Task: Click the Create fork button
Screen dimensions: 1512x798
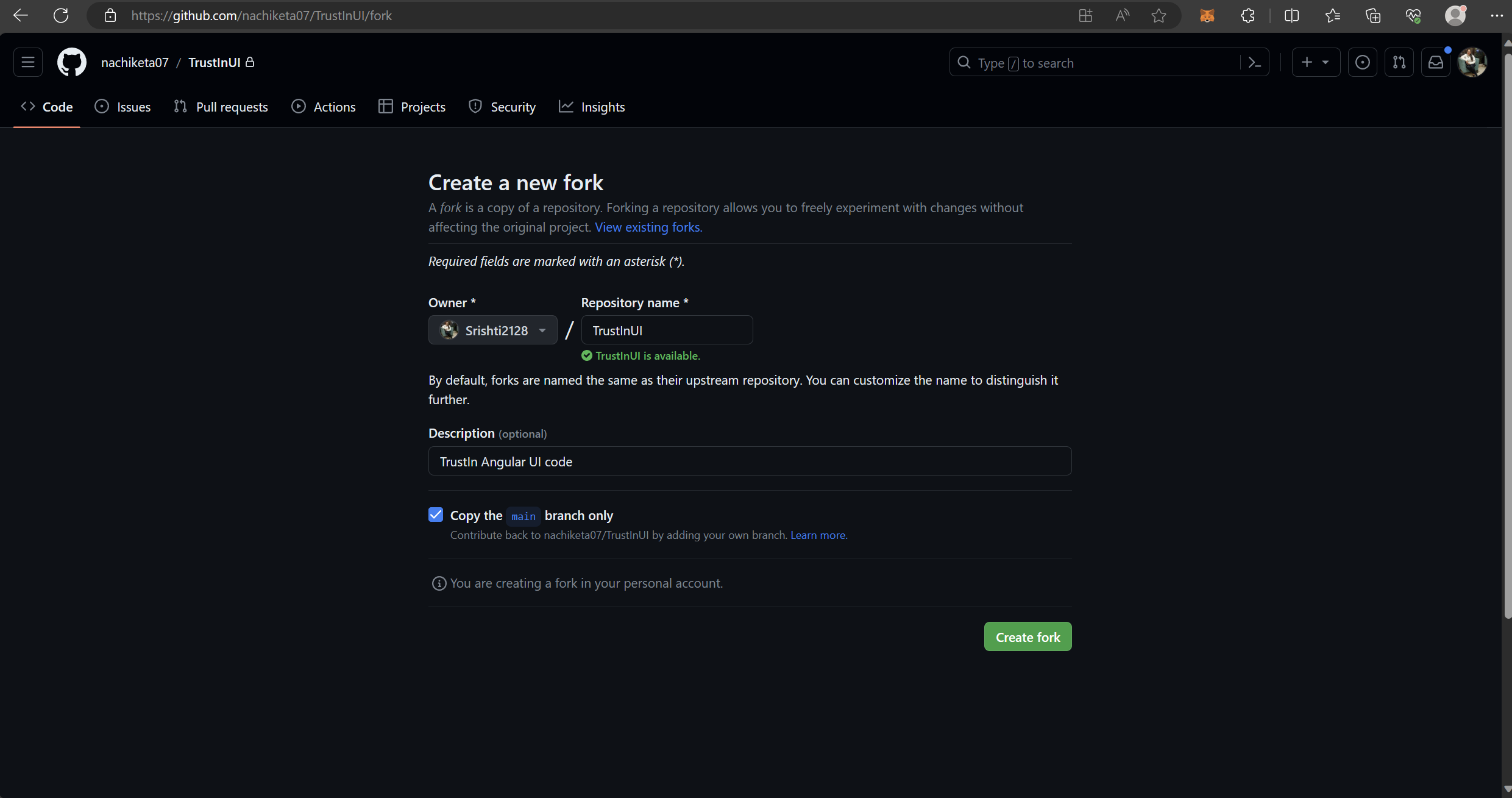Action: pyautogui.click(x=1028, y=637)
